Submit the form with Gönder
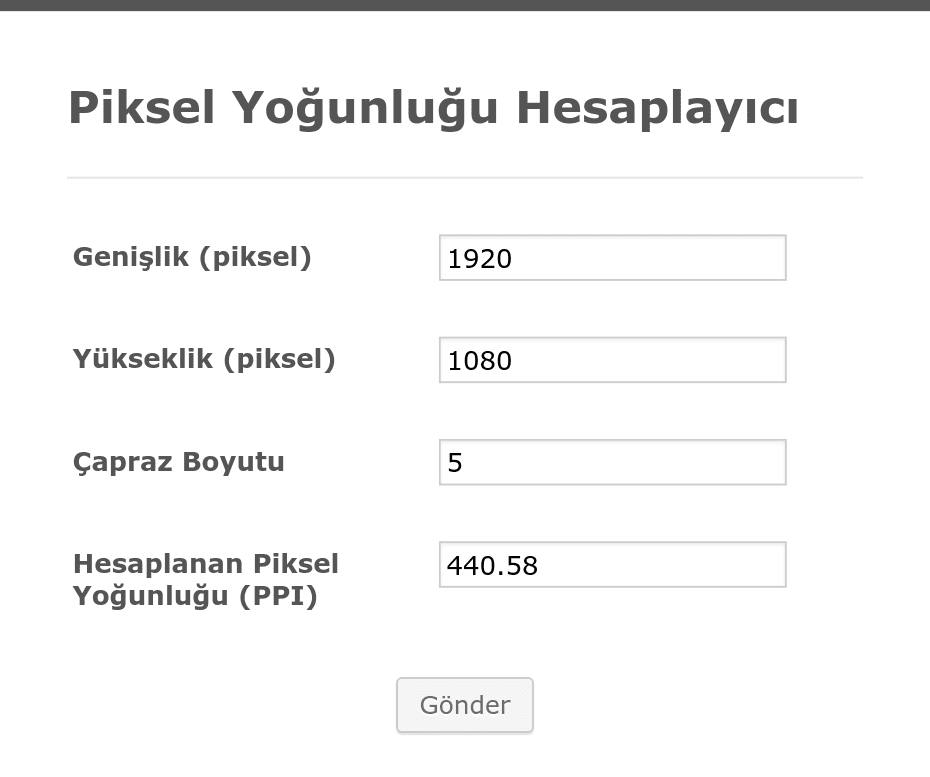The image size is (930, 777). 464,705
